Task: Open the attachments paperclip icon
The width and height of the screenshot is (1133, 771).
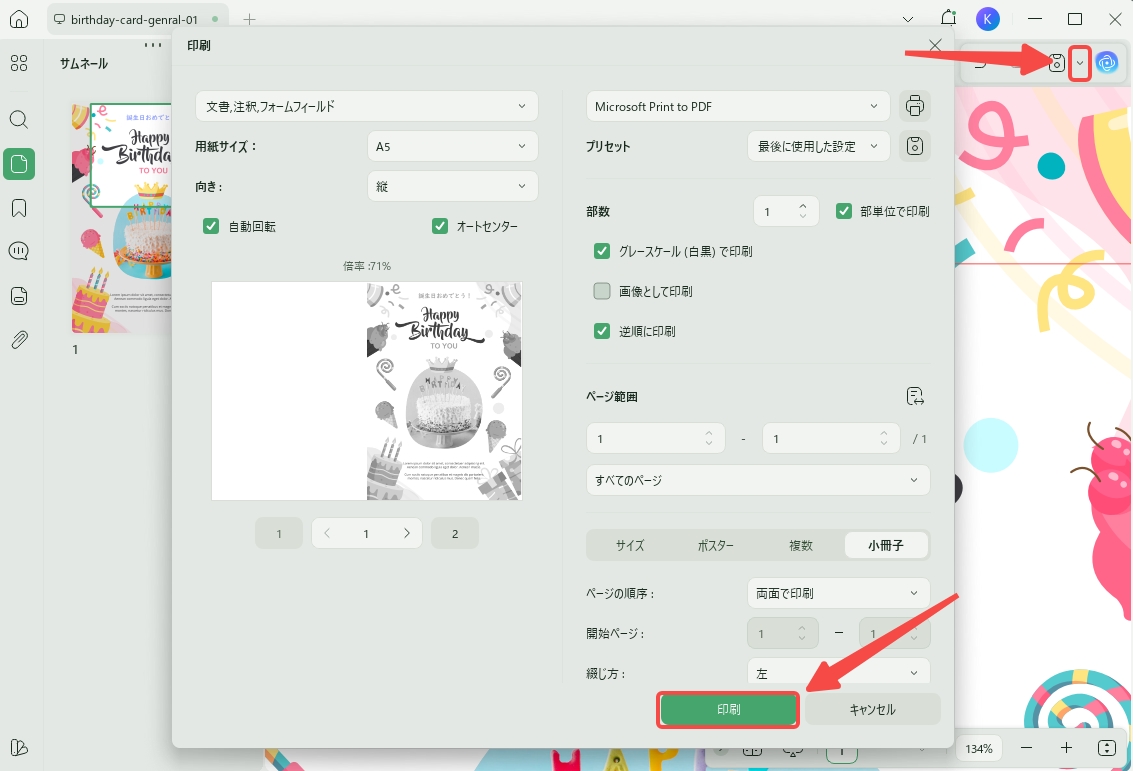Action: [19, 340]
